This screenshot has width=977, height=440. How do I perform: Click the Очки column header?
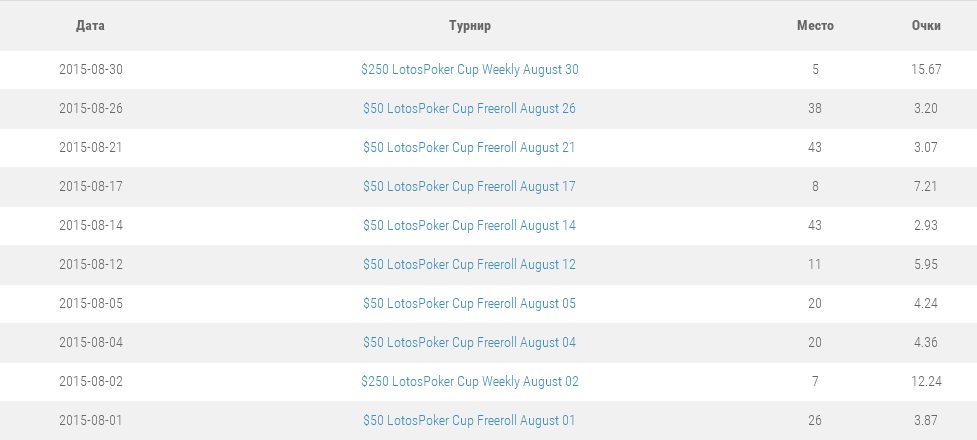[926, 26]
